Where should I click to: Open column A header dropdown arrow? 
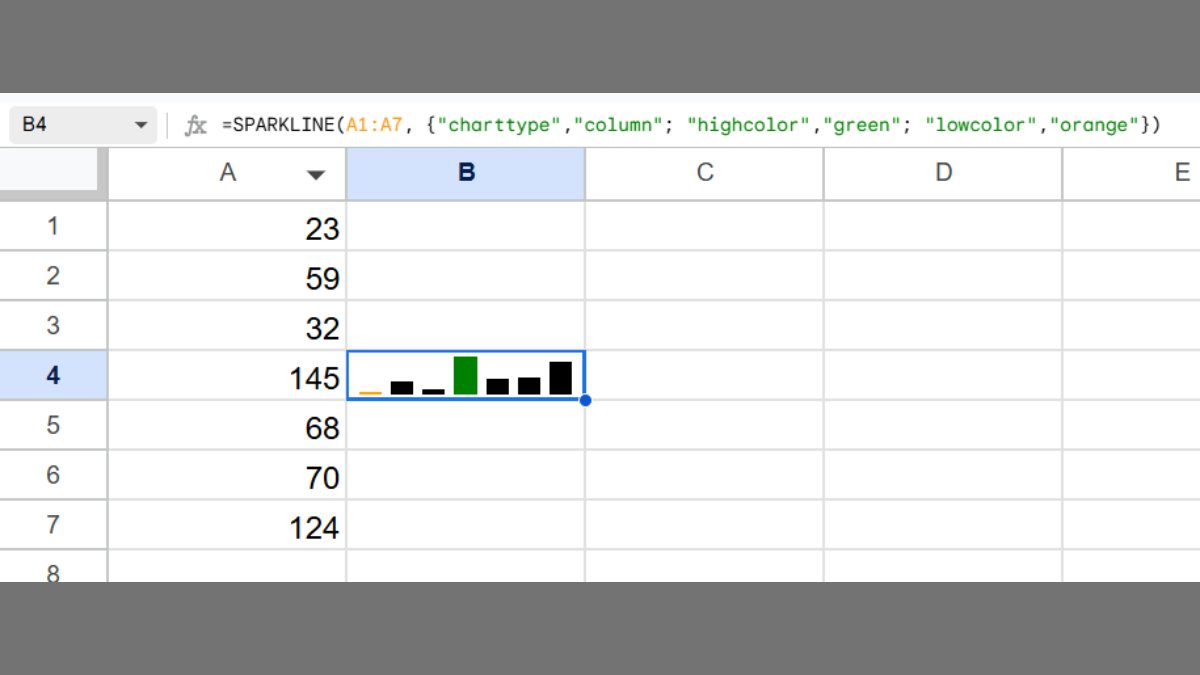tap(316, 174)
